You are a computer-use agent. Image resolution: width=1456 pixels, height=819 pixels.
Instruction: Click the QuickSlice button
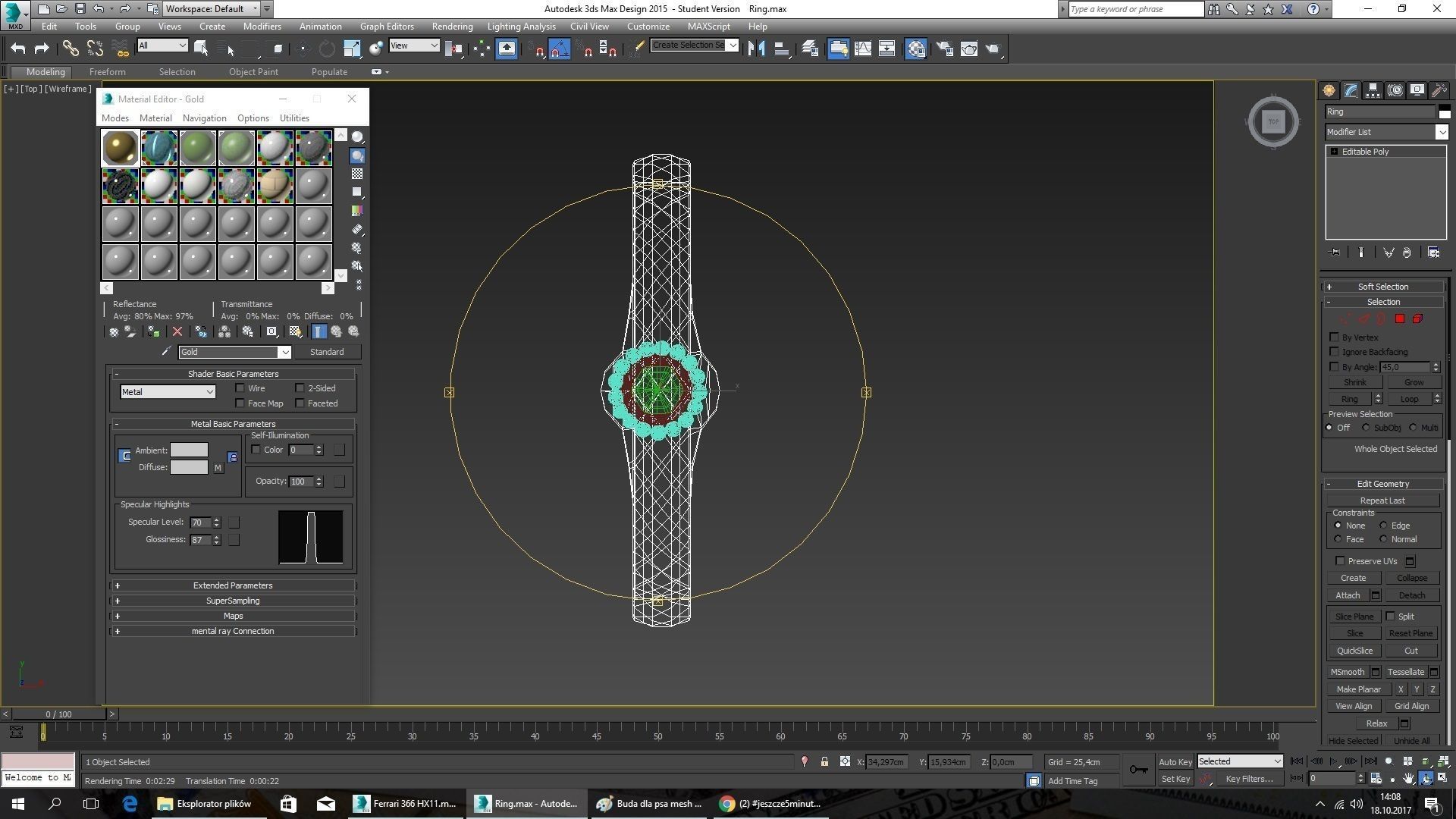1354,651
